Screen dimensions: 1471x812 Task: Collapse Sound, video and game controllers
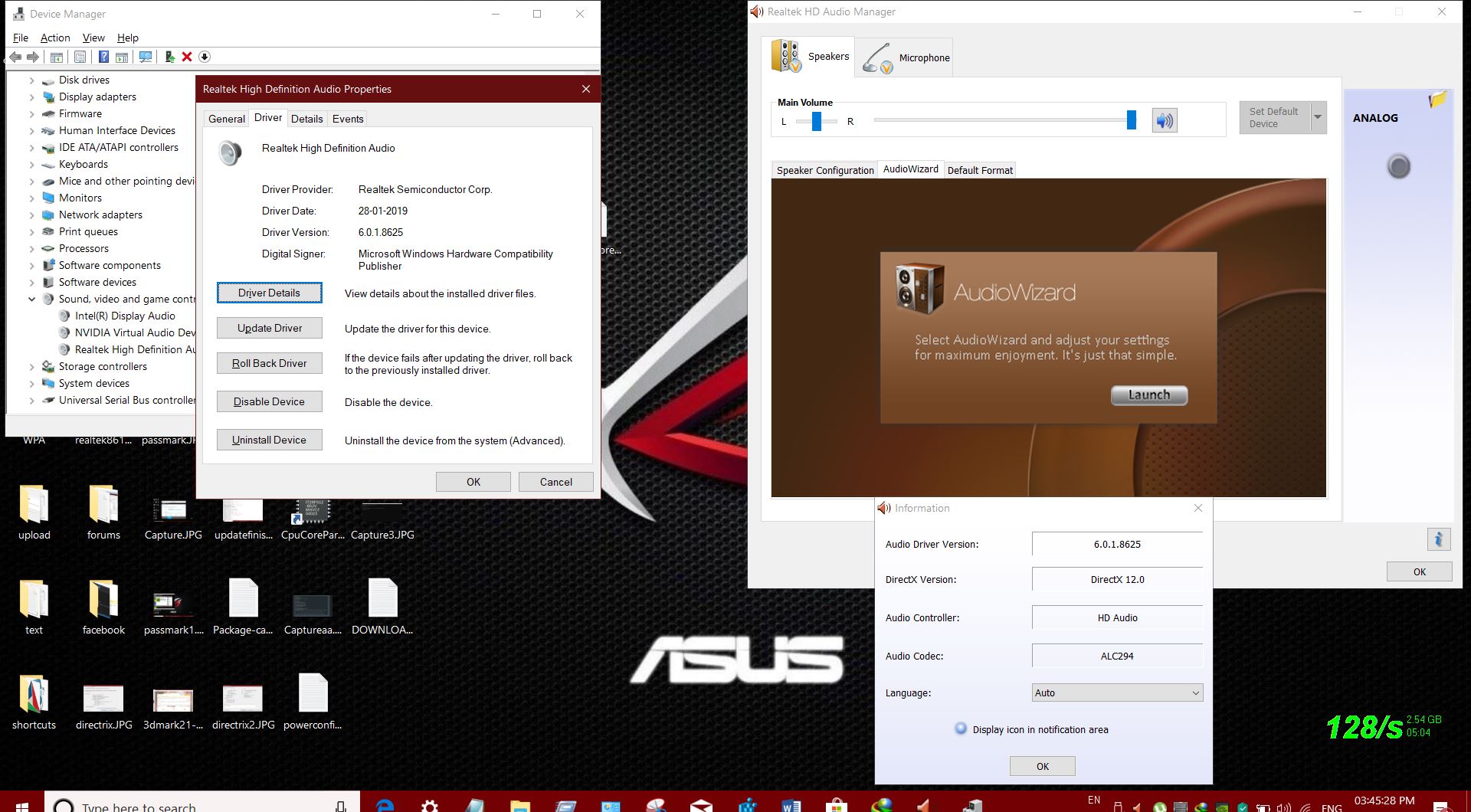click(x=31, y=299)
